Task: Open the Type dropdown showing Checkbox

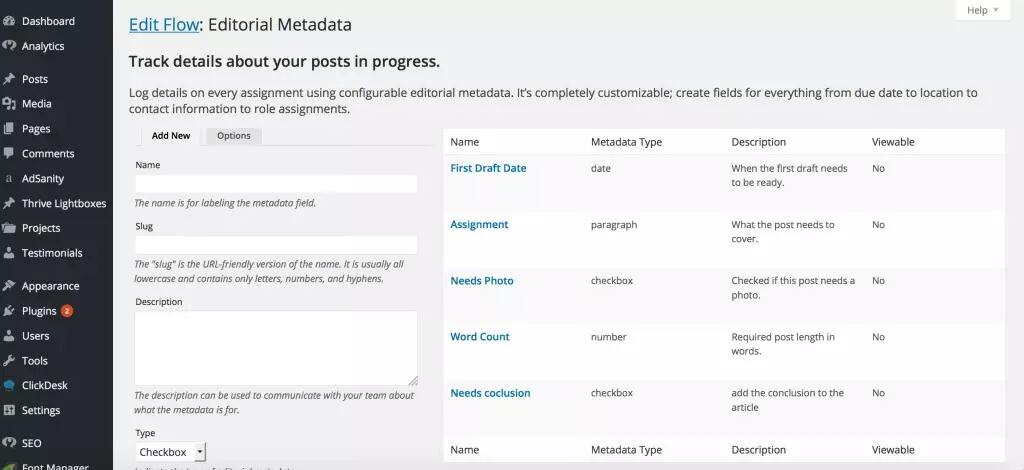Action: tap(171, 452)
